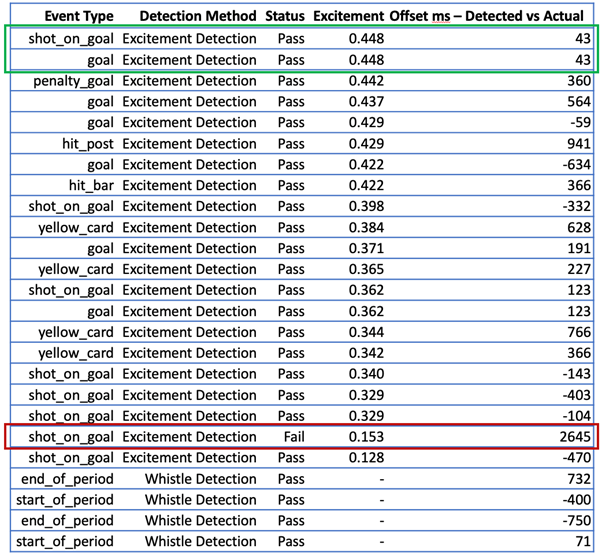Click 'end_of_period' in the row with offset -750
Screen dimensions: 602x556
[68, 521]
